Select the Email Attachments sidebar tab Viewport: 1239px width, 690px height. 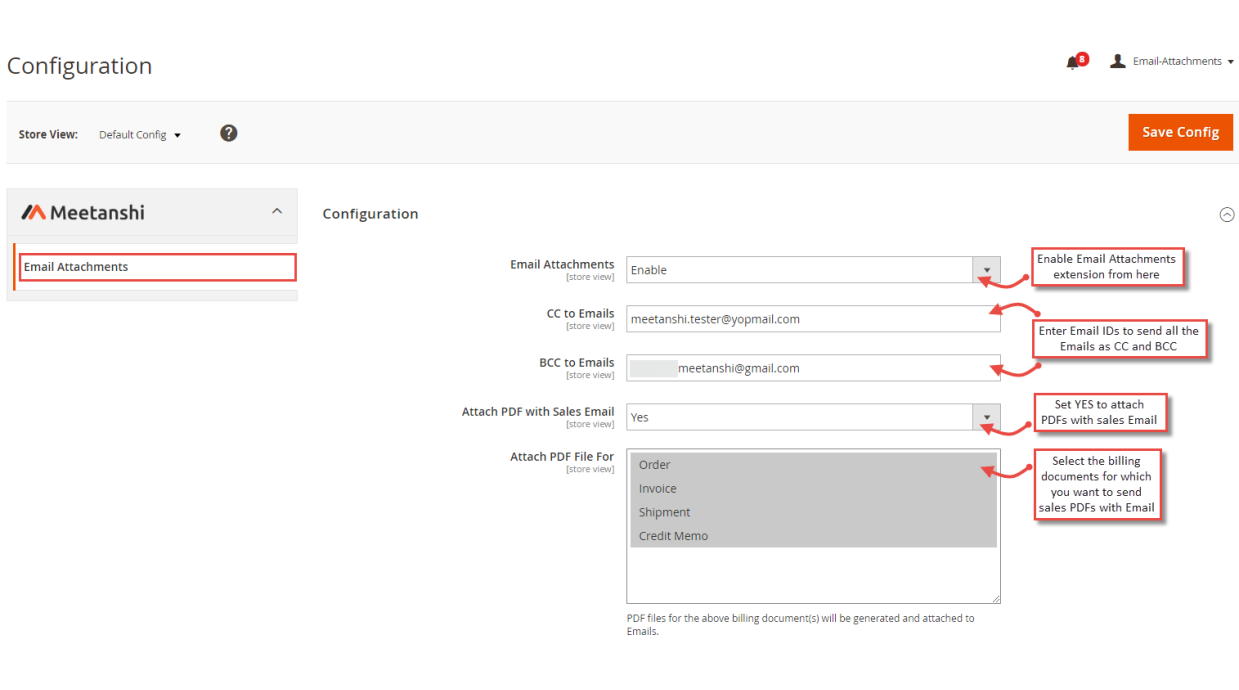click(x=158, y=267)
